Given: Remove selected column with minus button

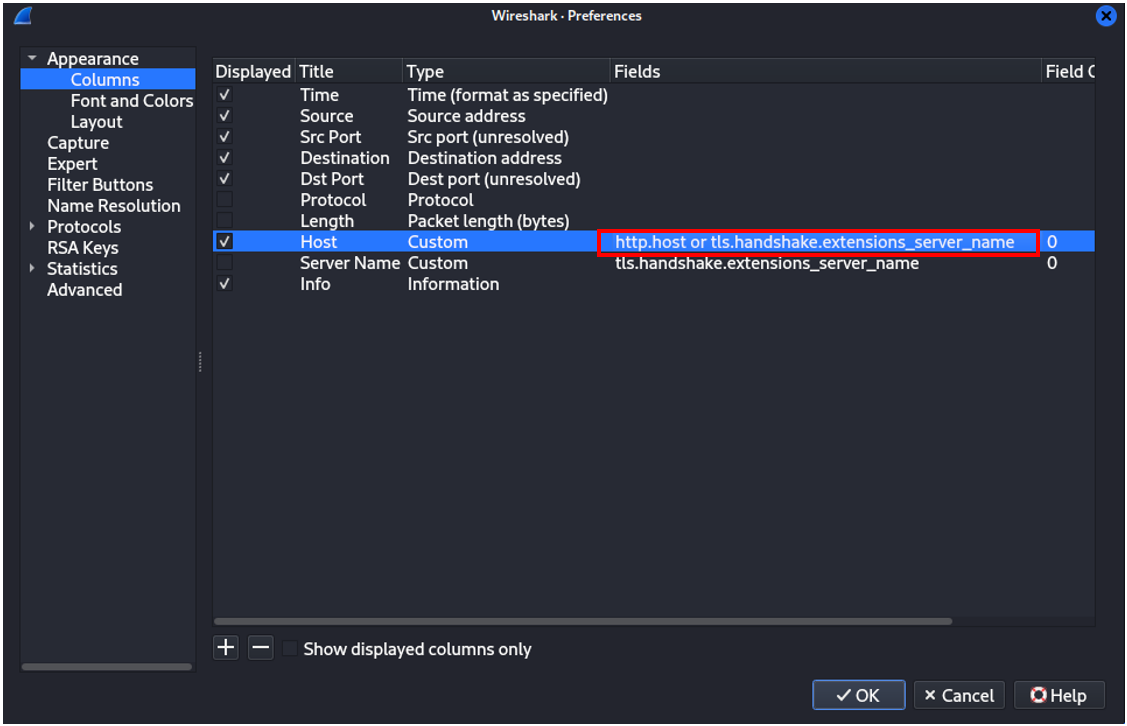Looking at the screenshot, I should [261, 648].
